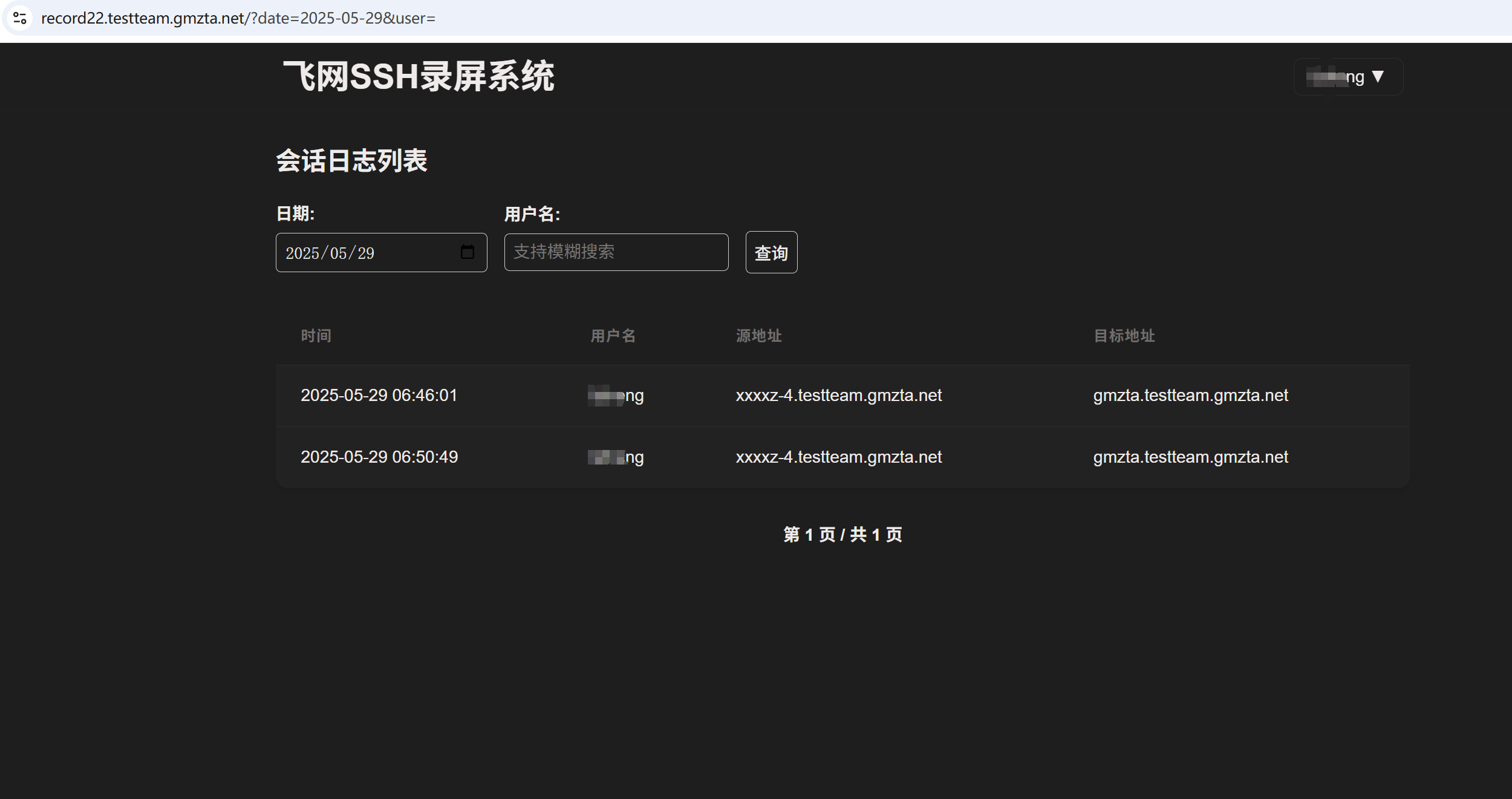Click the 时间 column header

click(316, 336)
